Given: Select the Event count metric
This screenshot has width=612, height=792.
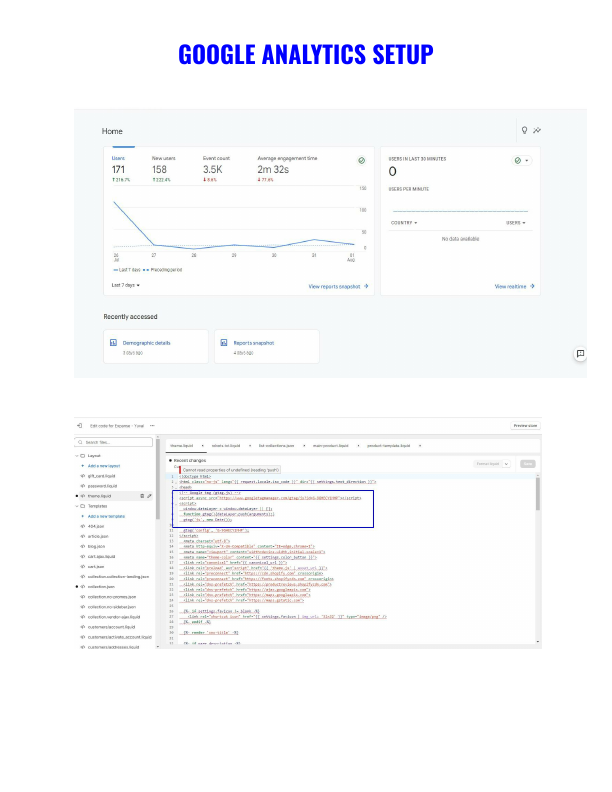Looking at the screenshot, I should coord(216,170).
